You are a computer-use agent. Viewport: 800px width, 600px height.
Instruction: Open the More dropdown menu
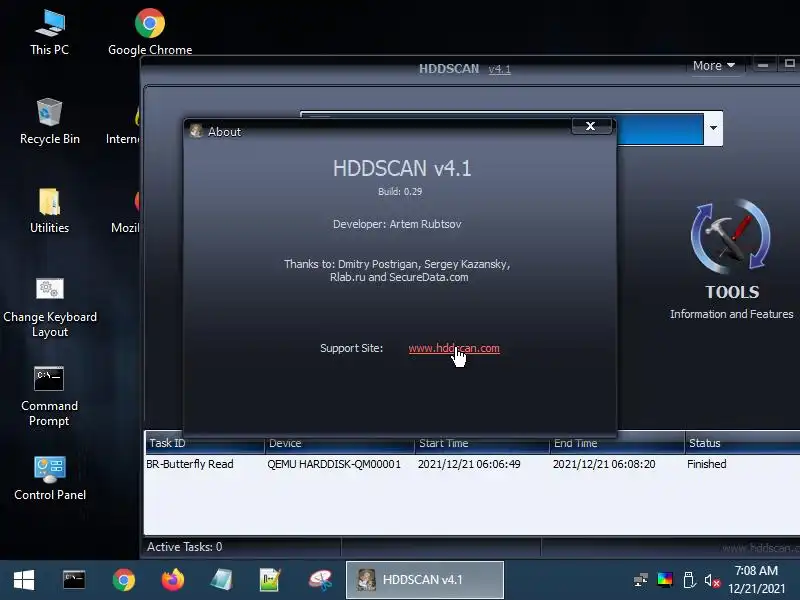click(714, 66)
